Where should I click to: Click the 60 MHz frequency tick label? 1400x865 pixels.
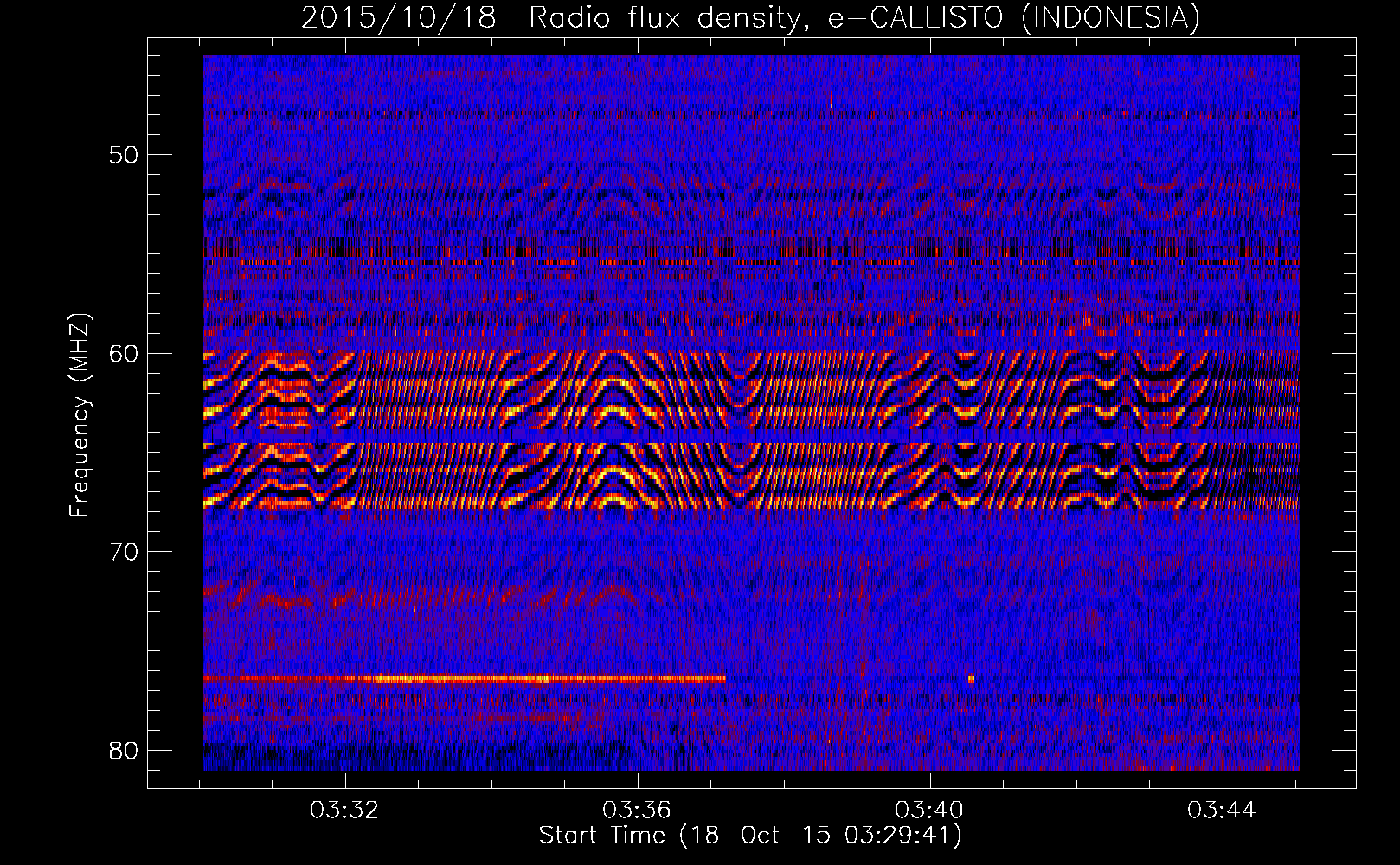(124, 353)
